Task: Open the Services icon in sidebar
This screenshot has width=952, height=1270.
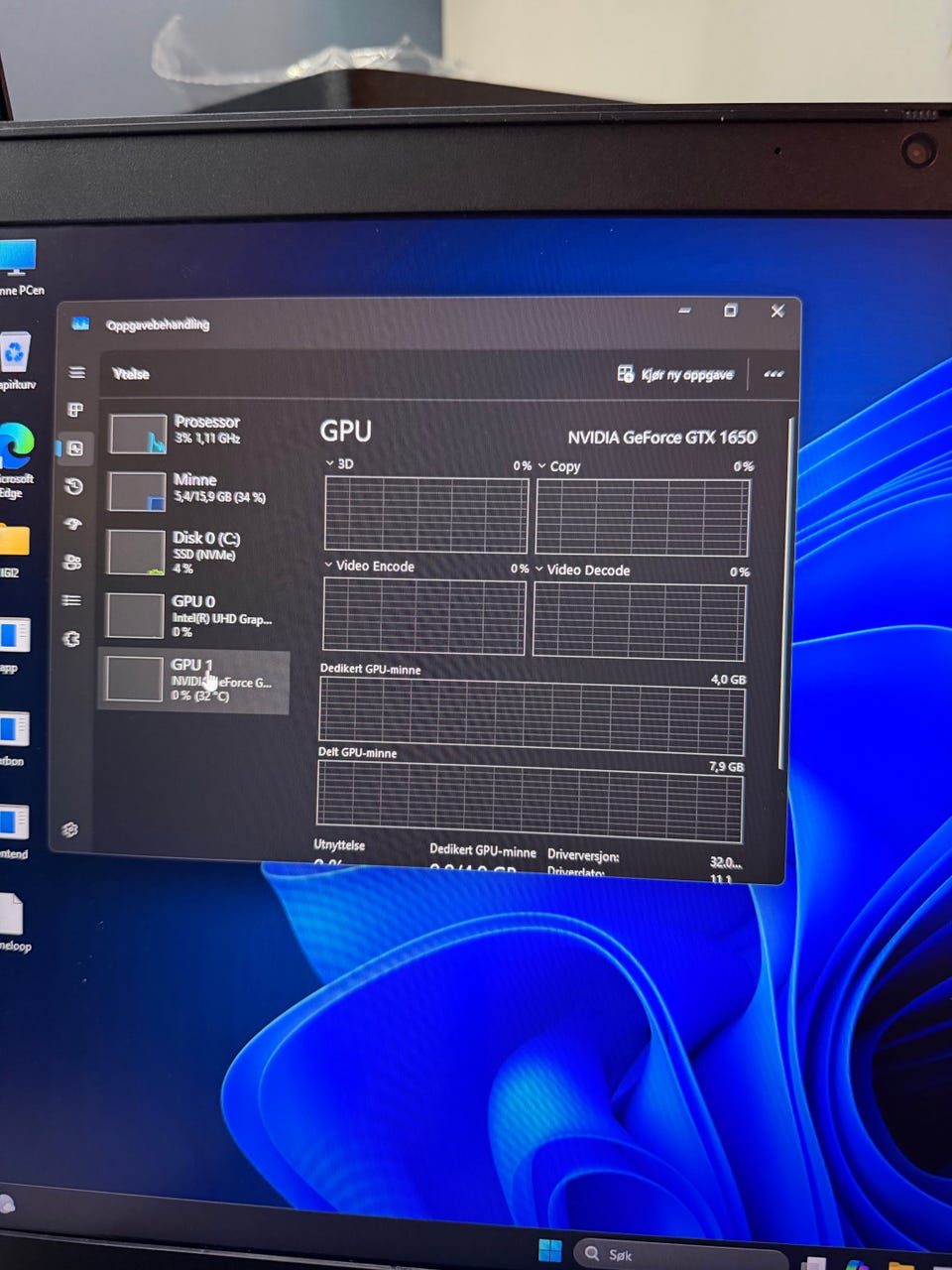Action: click(71, 638)
